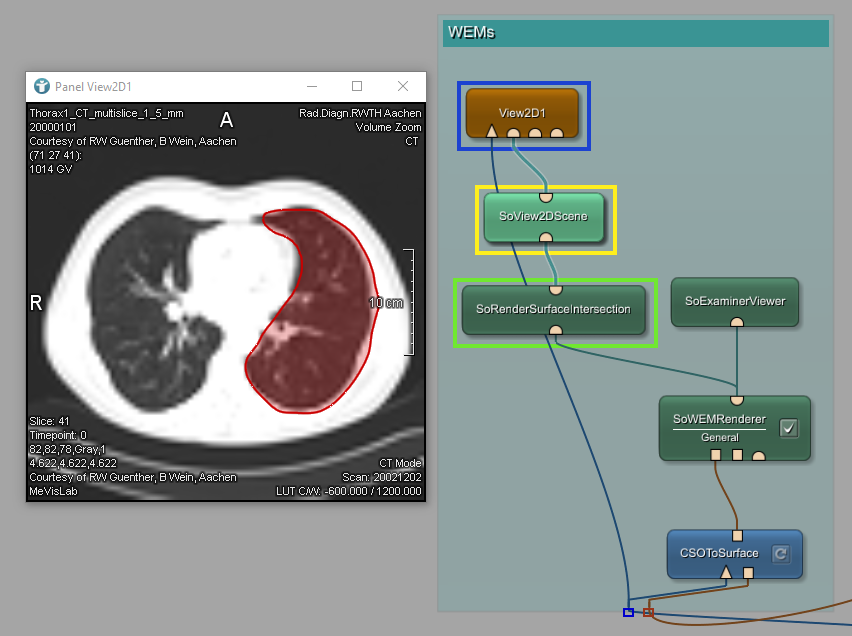Select the SoView2DScene module

tap(545, 215)
